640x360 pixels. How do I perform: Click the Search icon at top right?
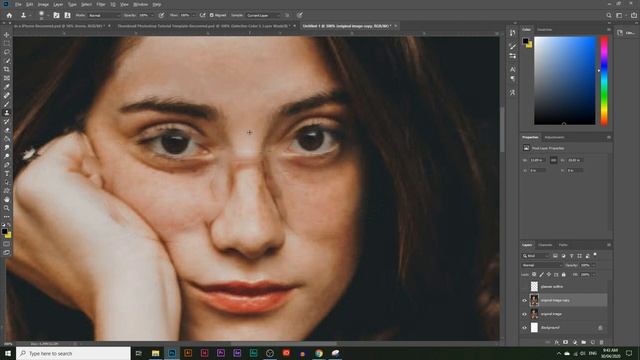tap(609, 15)
